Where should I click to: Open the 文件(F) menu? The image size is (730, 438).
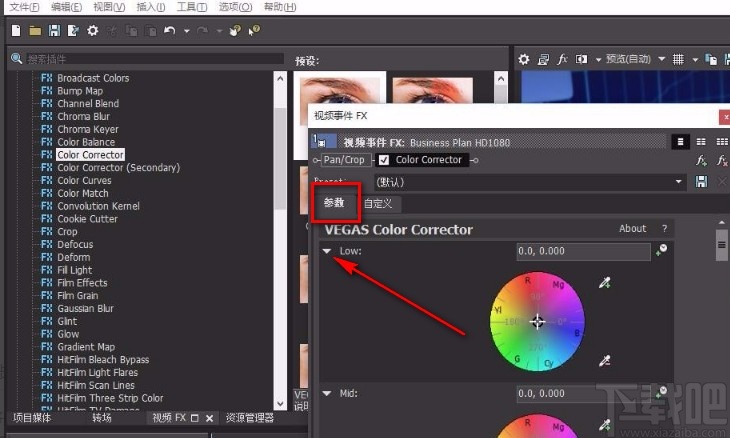coord(25,7)
